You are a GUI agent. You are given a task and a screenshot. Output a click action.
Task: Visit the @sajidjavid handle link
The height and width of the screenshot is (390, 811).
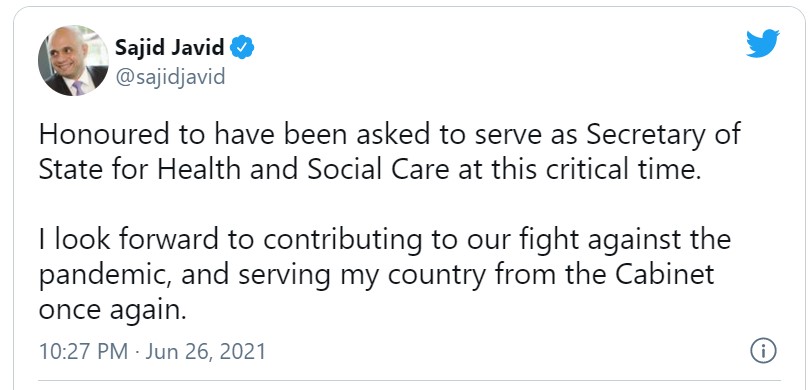[170, 77]
